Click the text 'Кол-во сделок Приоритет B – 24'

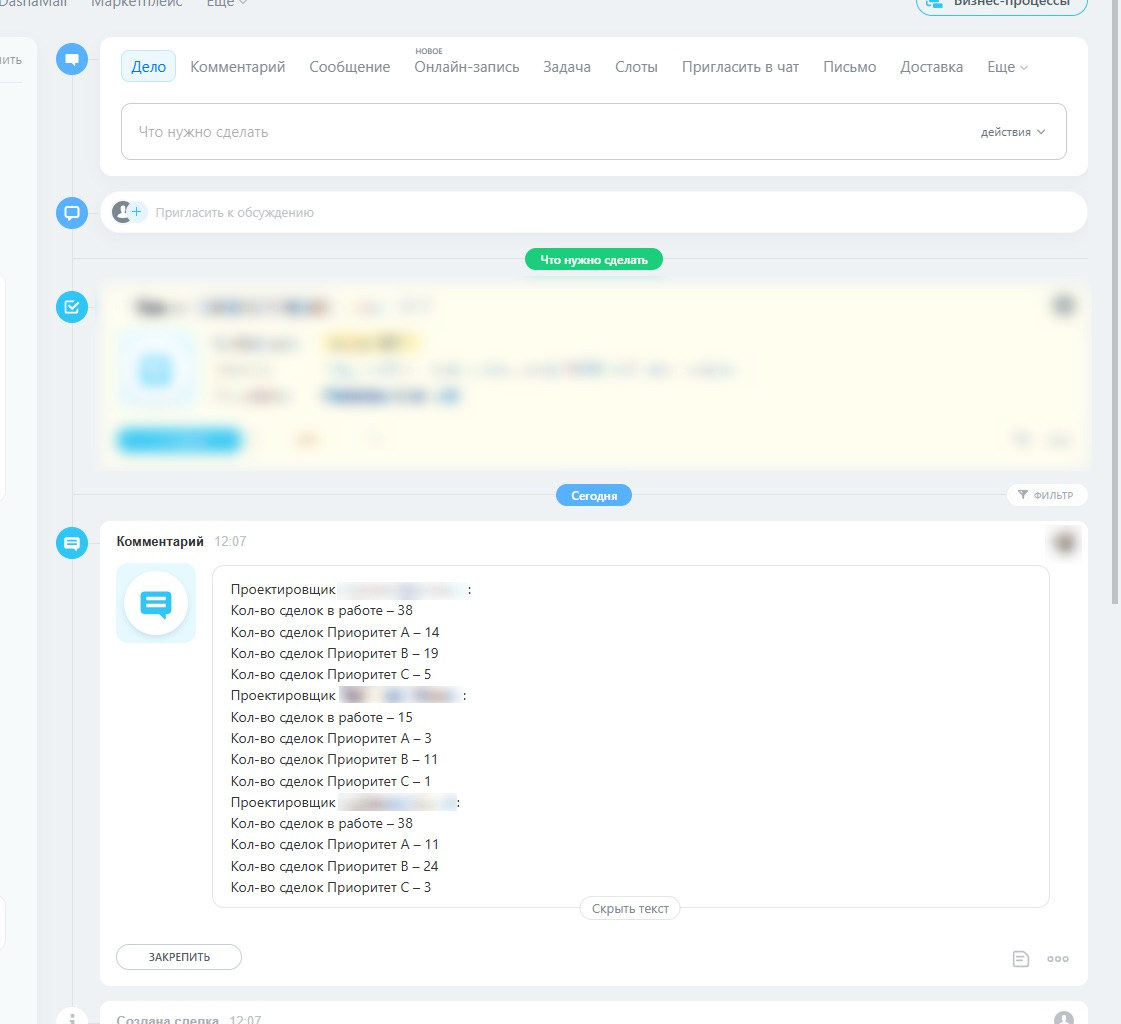335,866
